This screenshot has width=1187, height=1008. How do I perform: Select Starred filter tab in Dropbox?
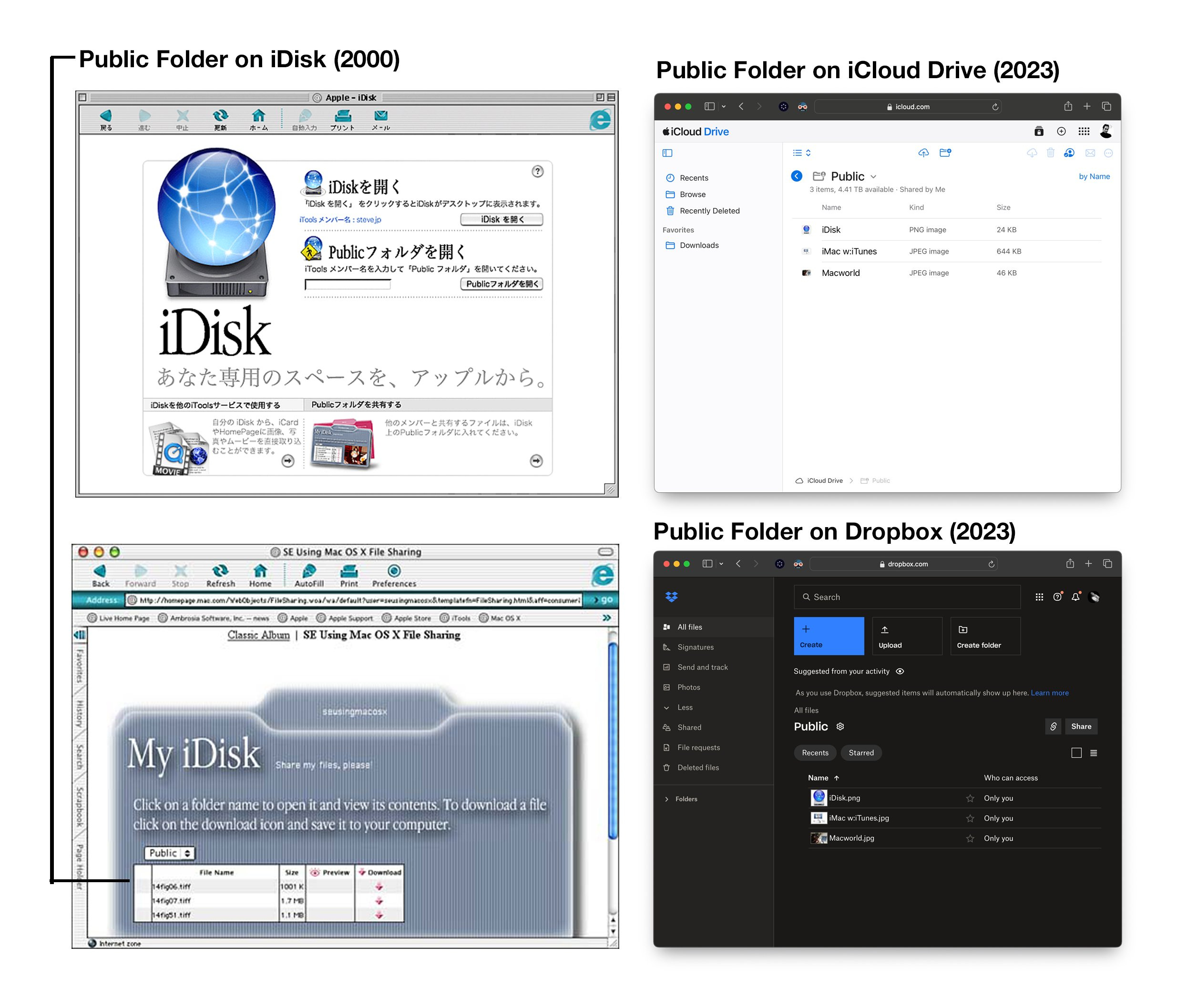[860, 753]
